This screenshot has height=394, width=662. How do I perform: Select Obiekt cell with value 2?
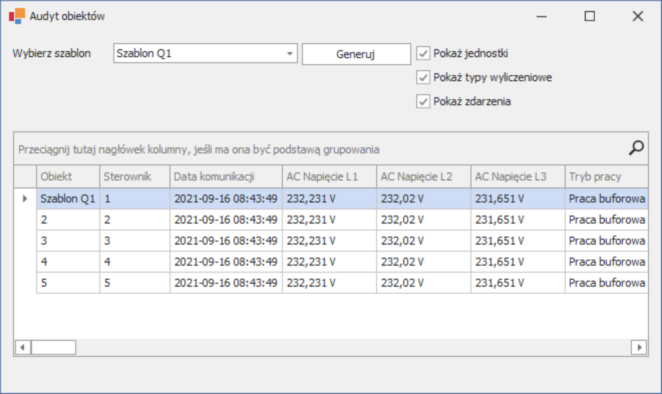[x=68, y=220]
